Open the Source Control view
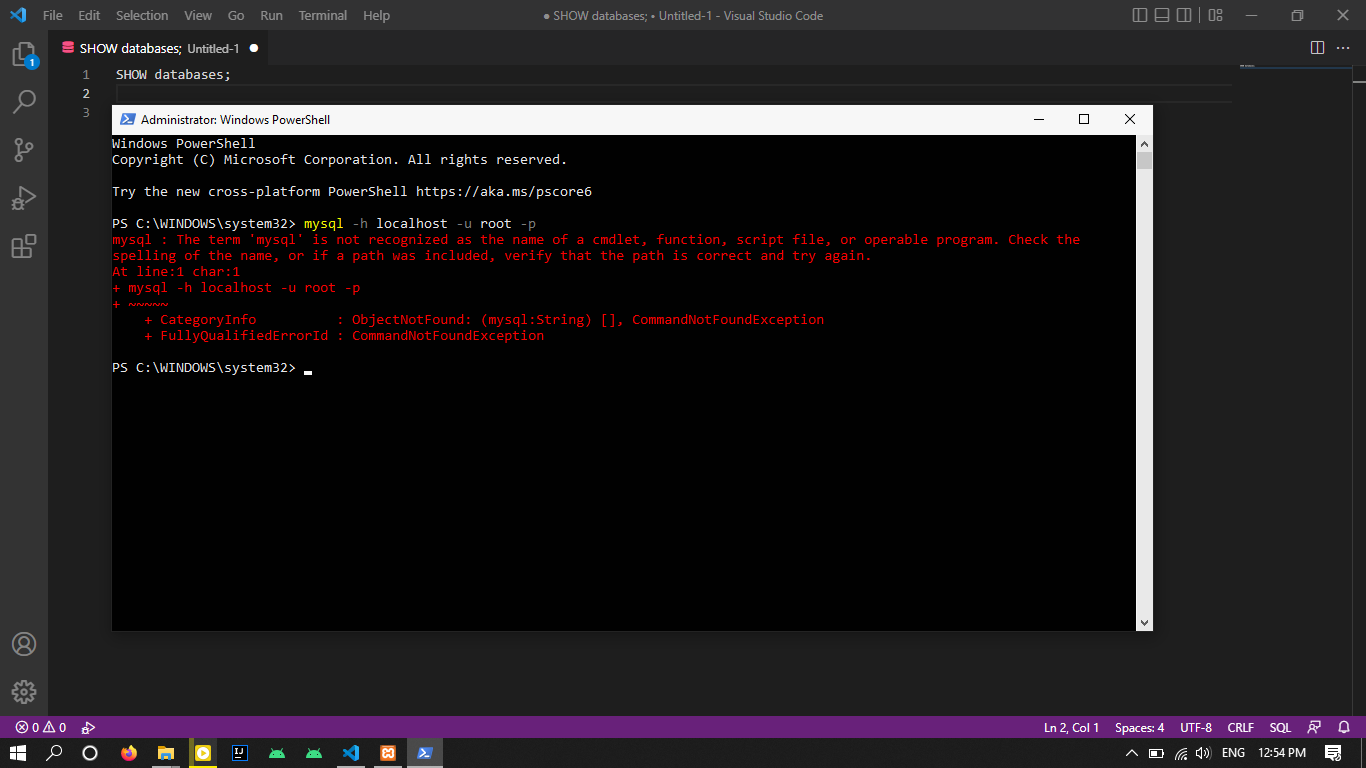Screen dimensions: 1366x768 [24, 150]
